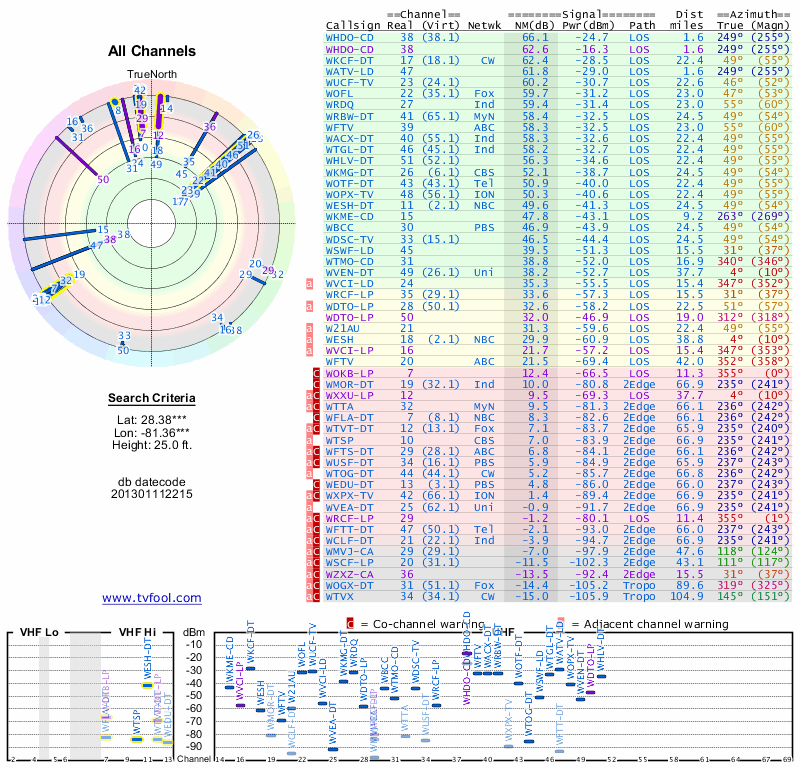Screen dimensions: 800x768
Task: Click the WXPX-TV callsign
Action: (349, 496)
